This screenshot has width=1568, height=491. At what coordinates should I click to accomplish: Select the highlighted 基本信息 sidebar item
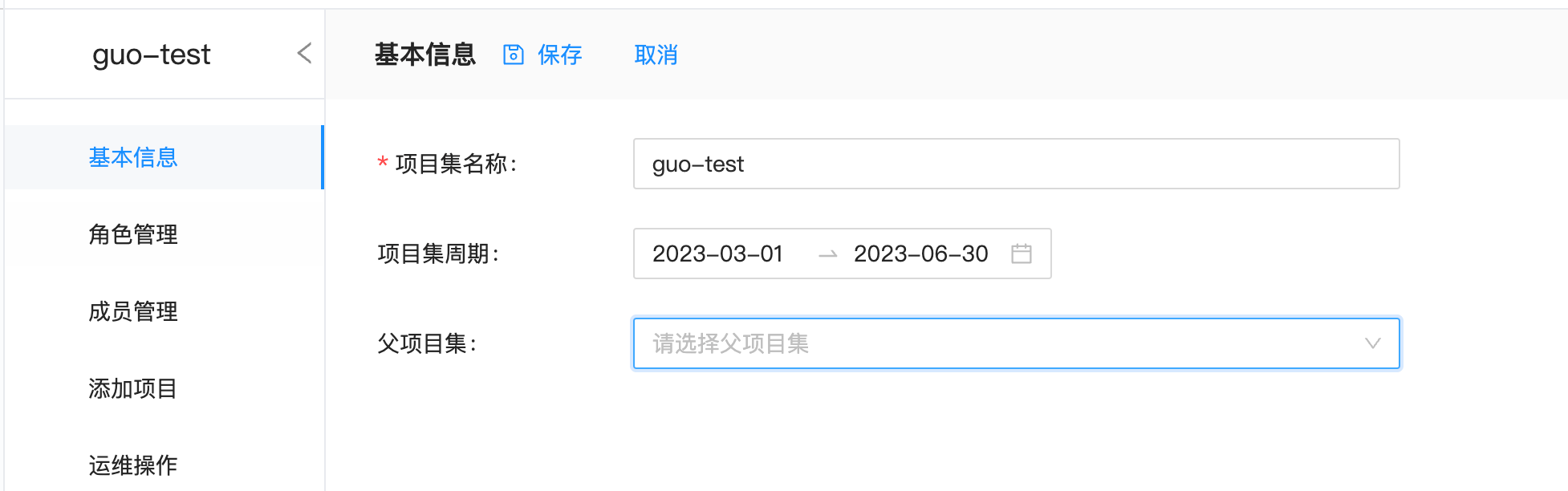pyautogui.click(x=132, y=157)
